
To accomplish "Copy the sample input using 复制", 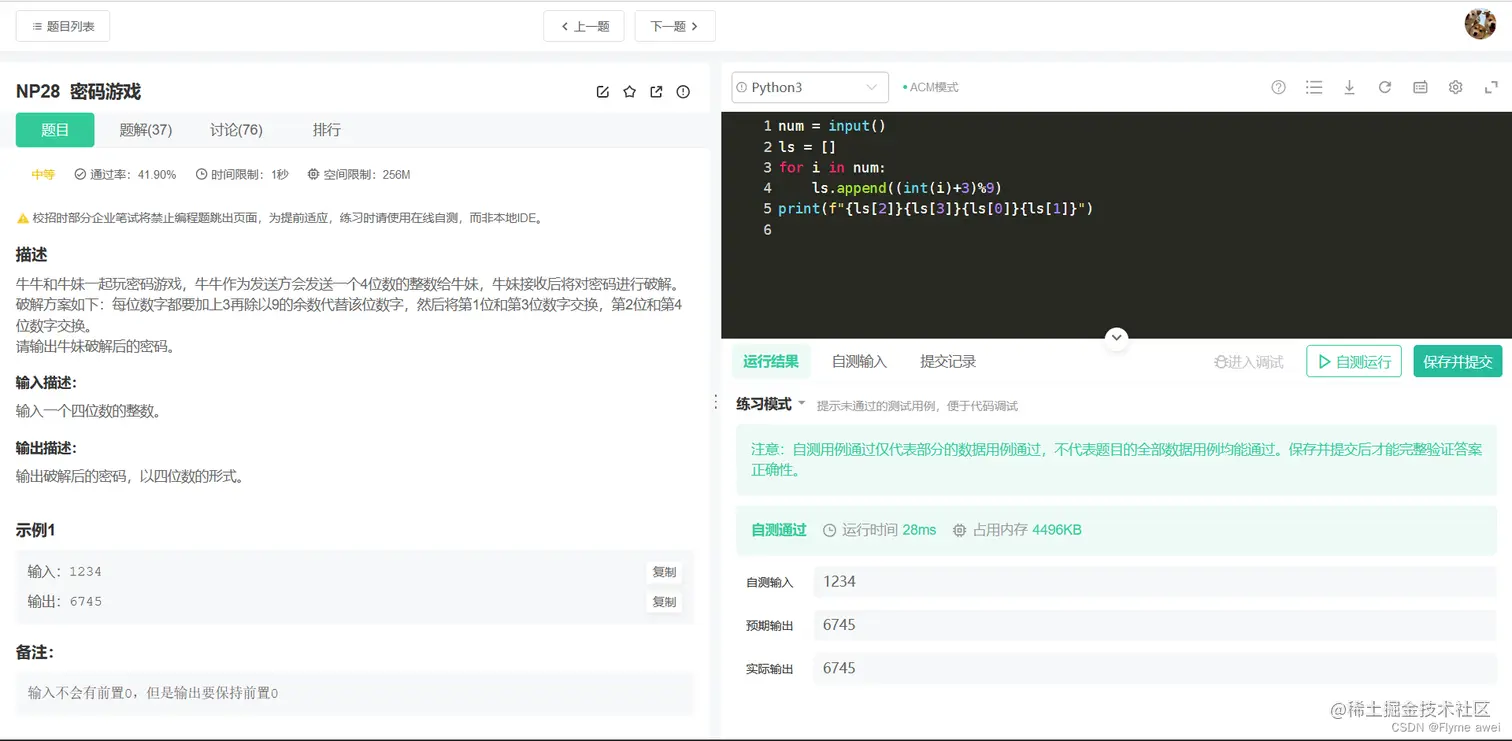I will [x=663, y=571].
